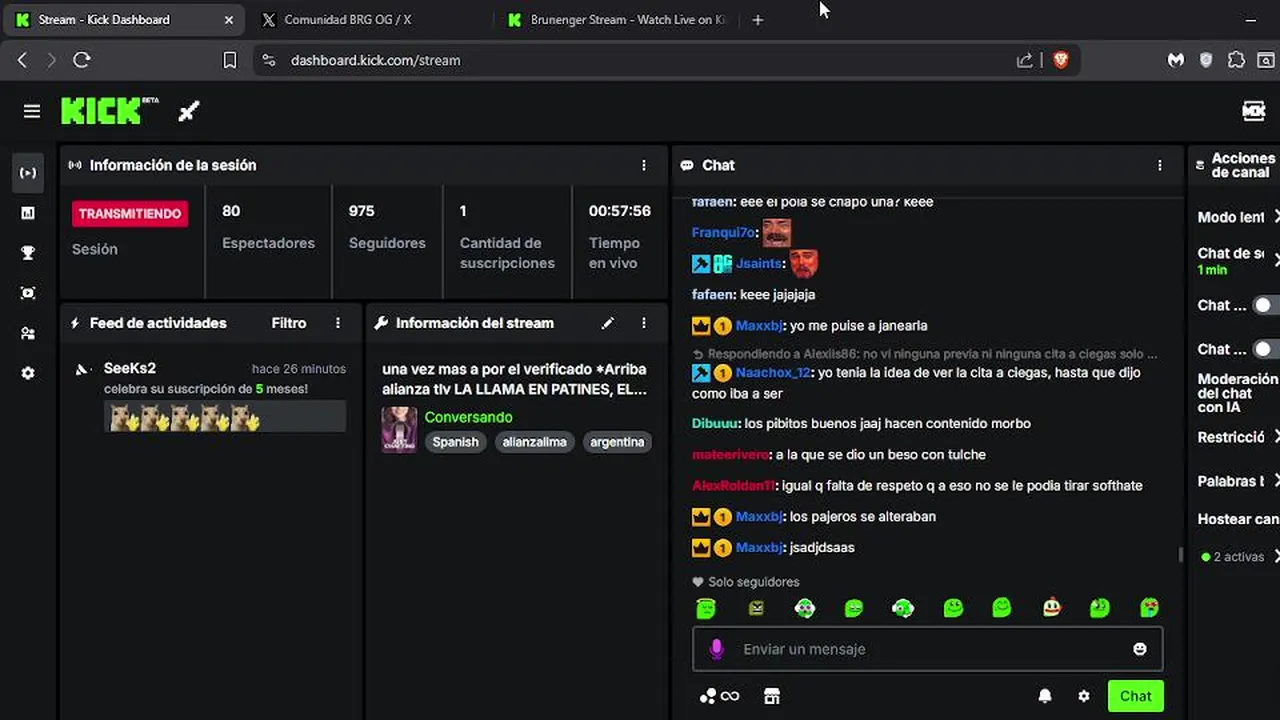Open the trophy achievements icon in the sidebar

tap(28, 253)
